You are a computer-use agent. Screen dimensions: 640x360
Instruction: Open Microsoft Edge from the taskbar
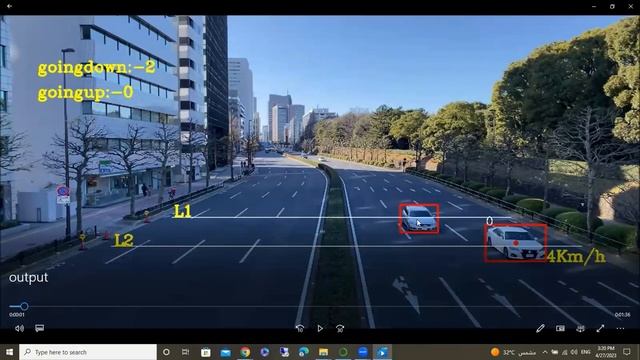pyautogui.click(x=304, y=352)
